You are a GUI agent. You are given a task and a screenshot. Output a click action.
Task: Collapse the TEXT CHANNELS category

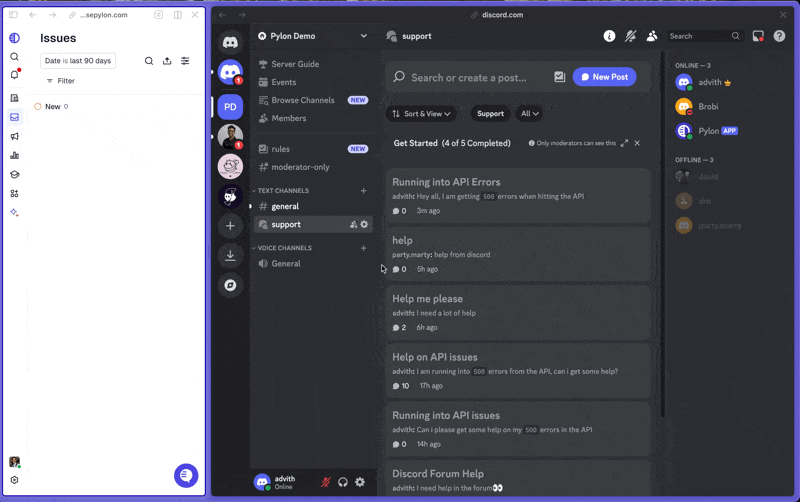pos(281,190)
